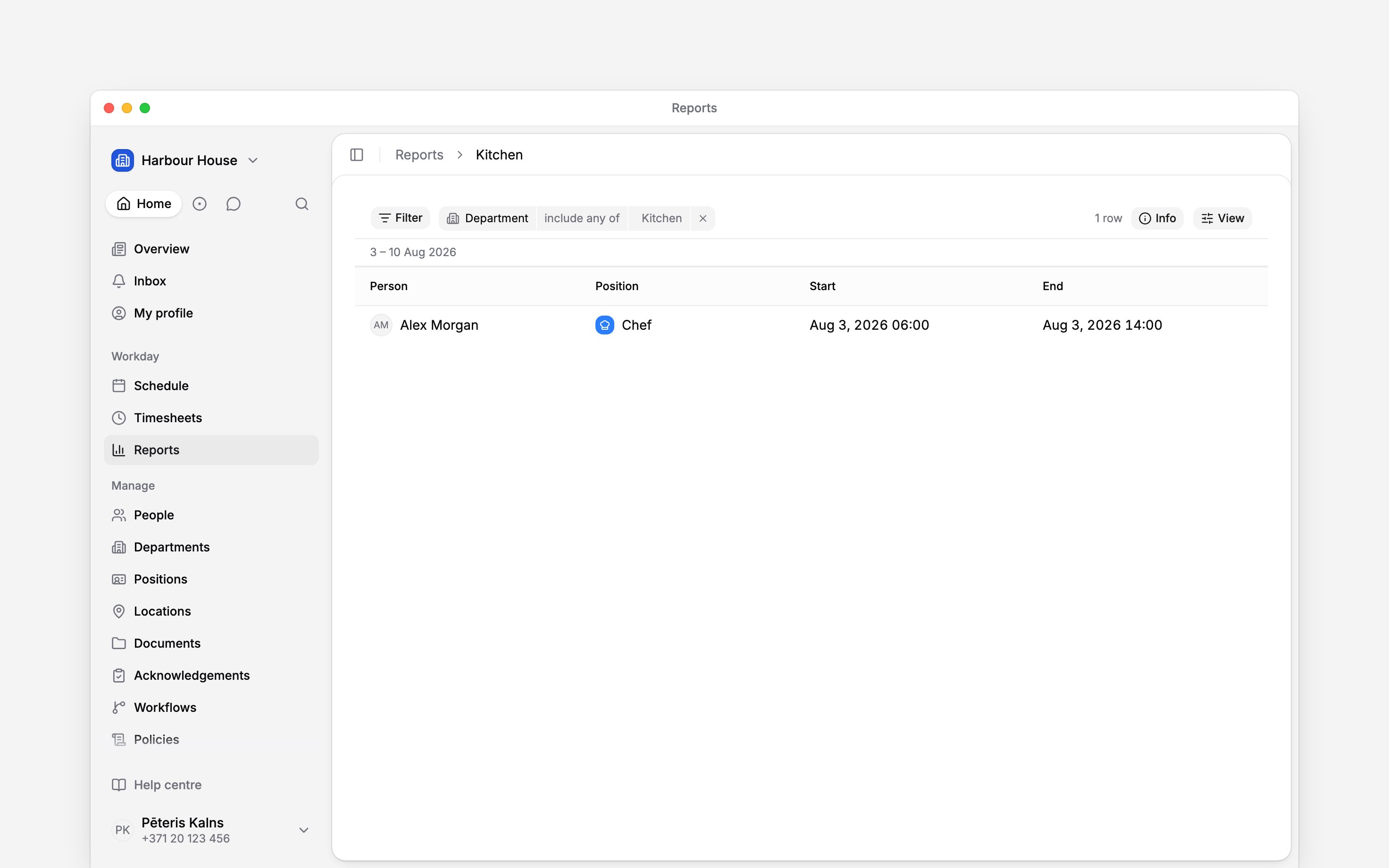
Task: Open Workflows in the sidebar
Action: (210, 708)
